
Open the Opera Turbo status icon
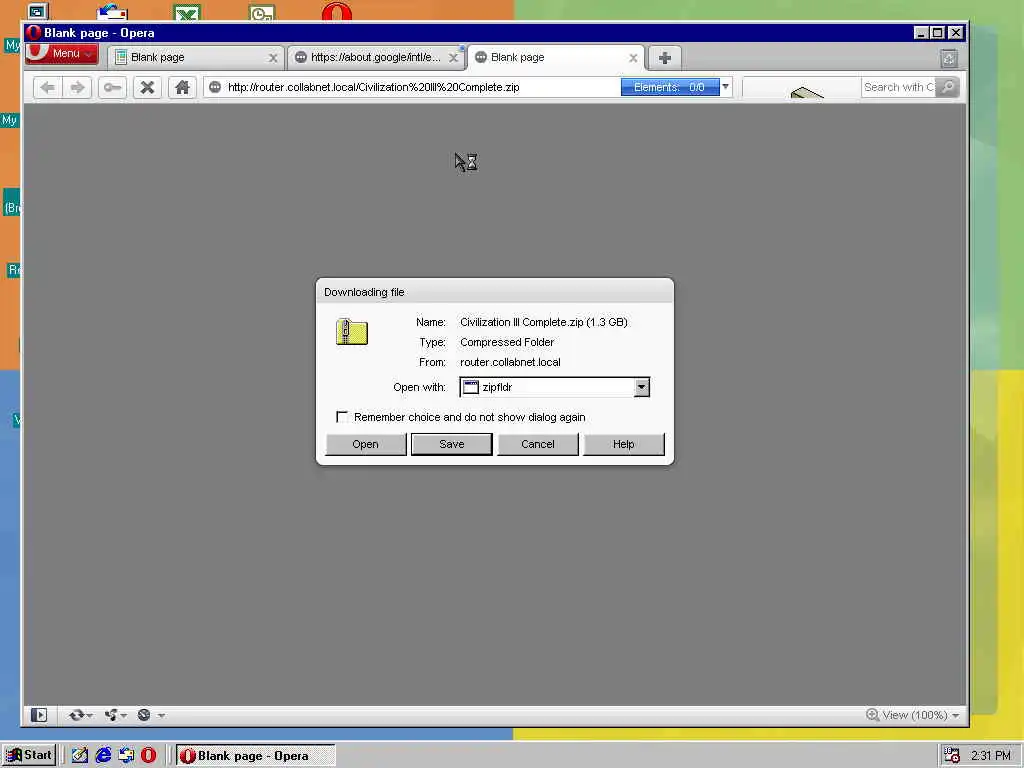tap(144, 715)
